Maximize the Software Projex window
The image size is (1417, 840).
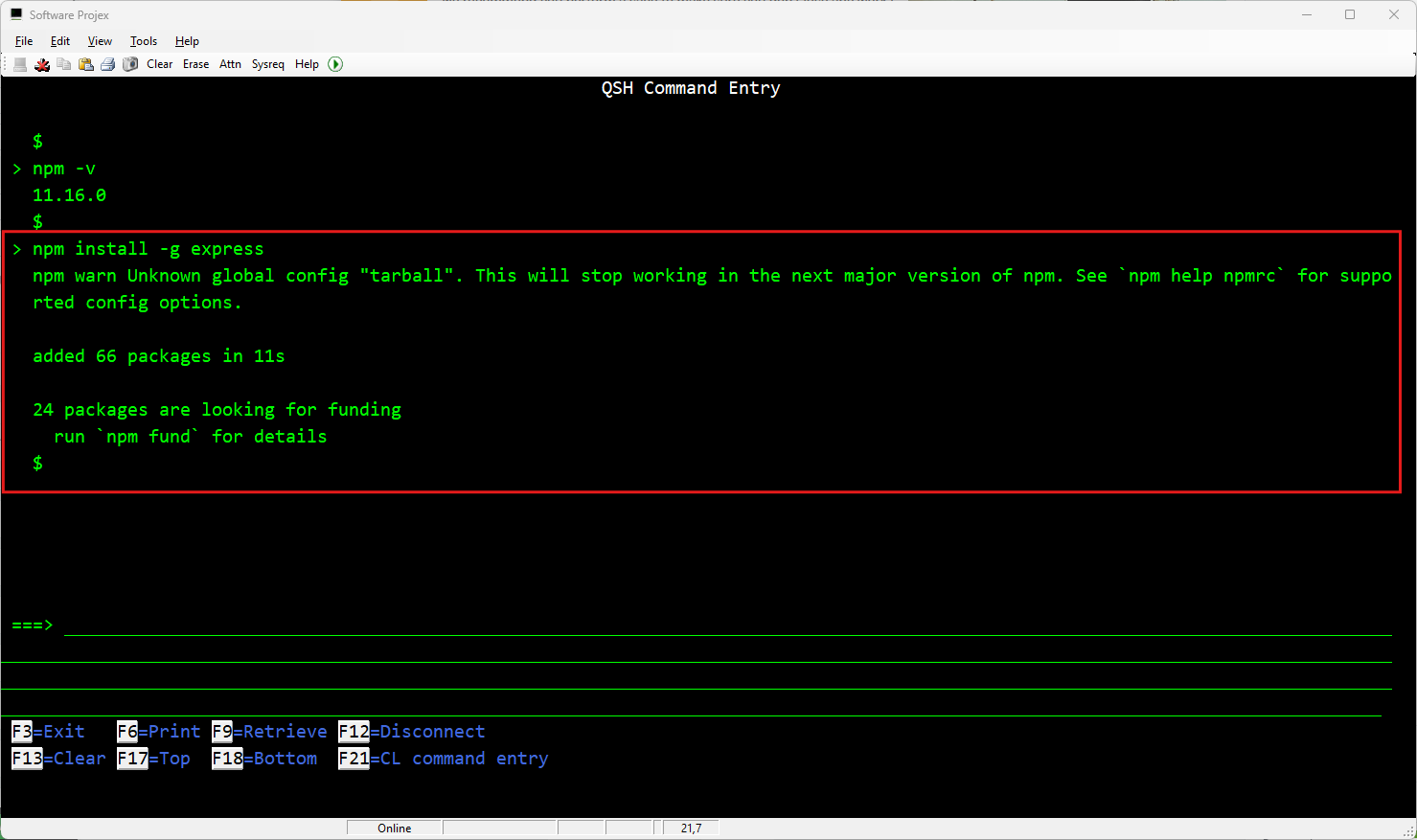tap(1350, 14)
